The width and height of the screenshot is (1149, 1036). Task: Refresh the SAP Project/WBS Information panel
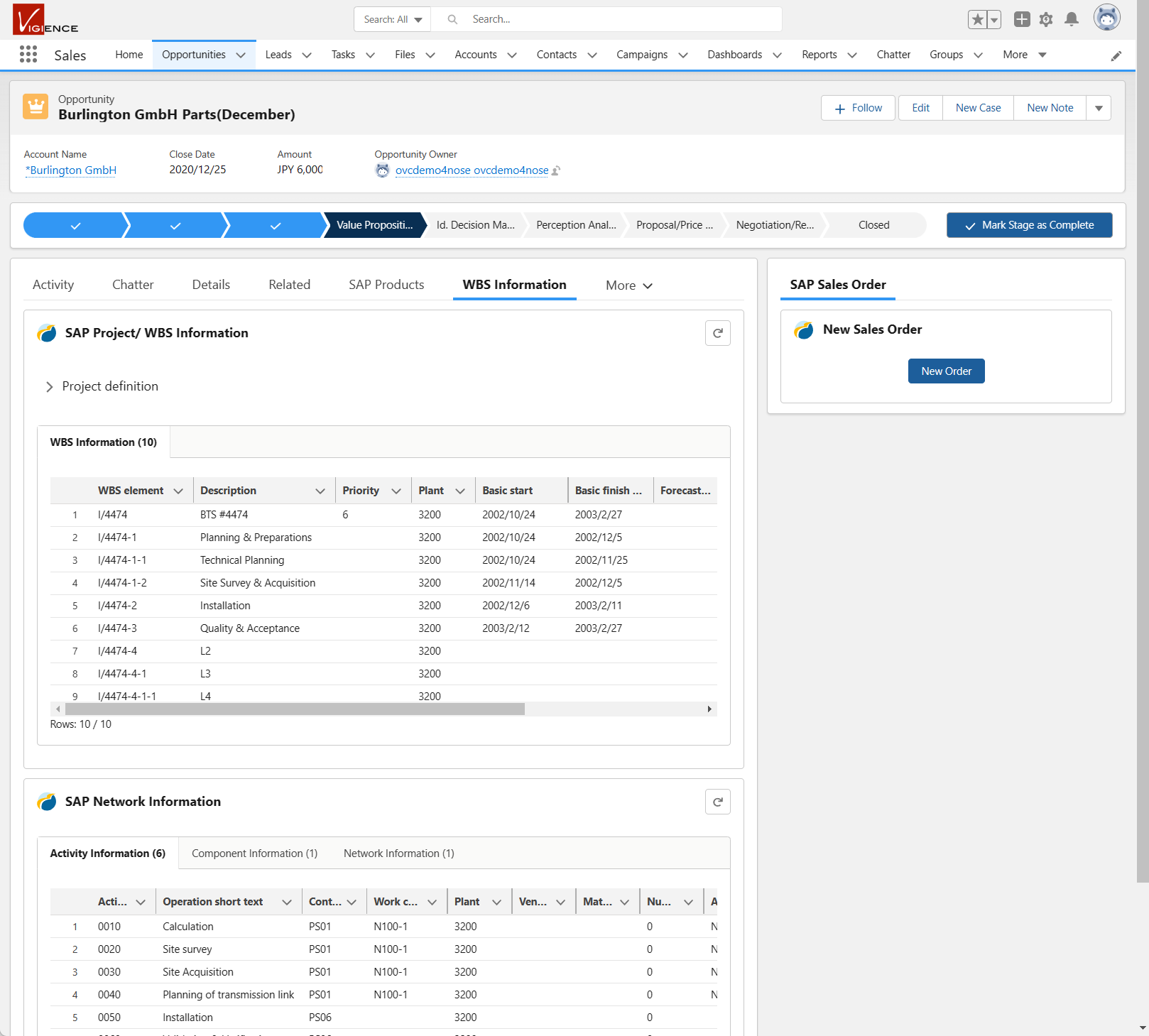pos(718,333)
